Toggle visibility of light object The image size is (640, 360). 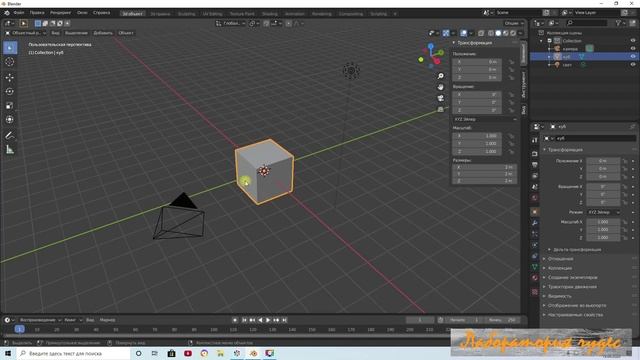pos(633,64)
